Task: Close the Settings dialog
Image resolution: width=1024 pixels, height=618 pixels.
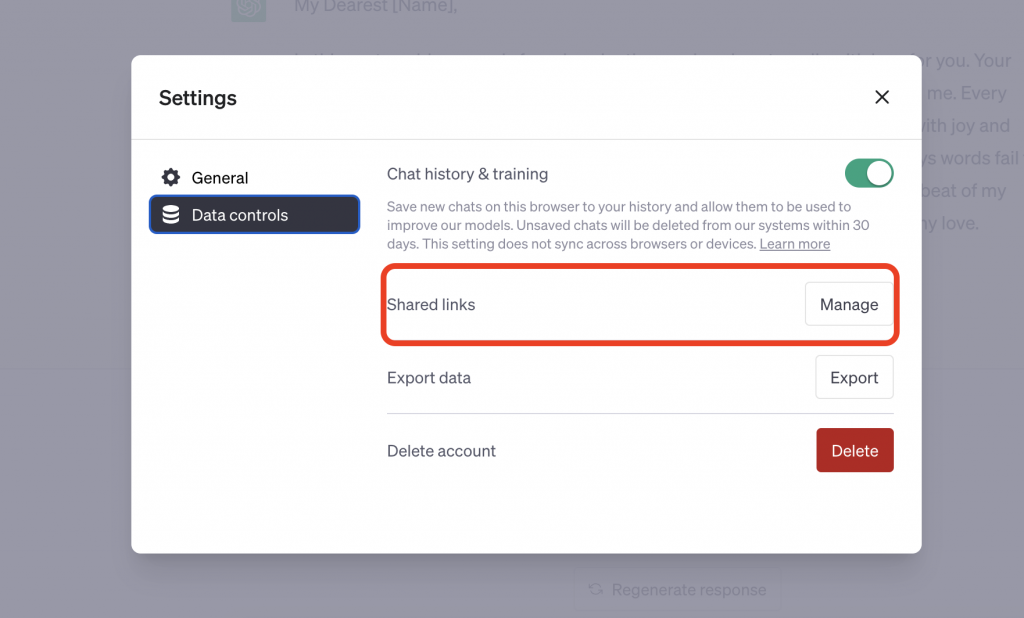Action: click(x=882, y=97)
